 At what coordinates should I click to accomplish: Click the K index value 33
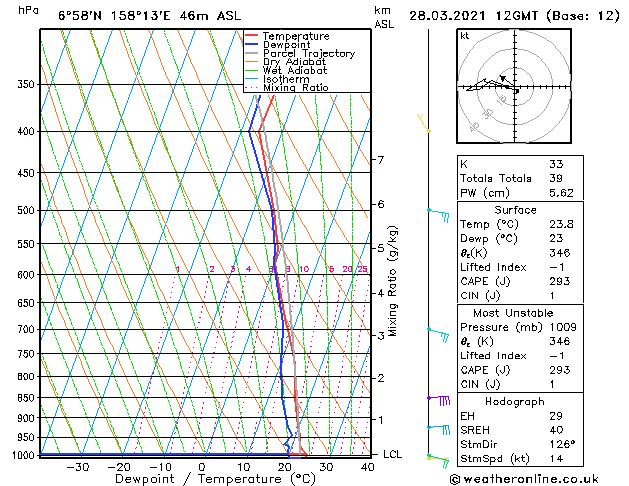(x=556, y=164)
